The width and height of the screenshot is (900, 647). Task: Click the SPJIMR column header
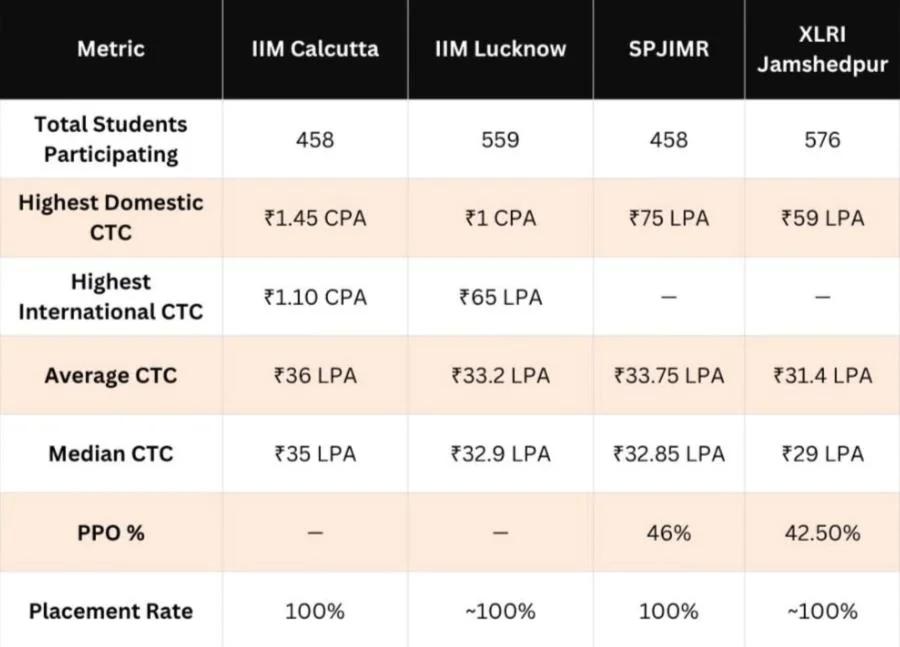pyautogui.click(x=668, y=49)
